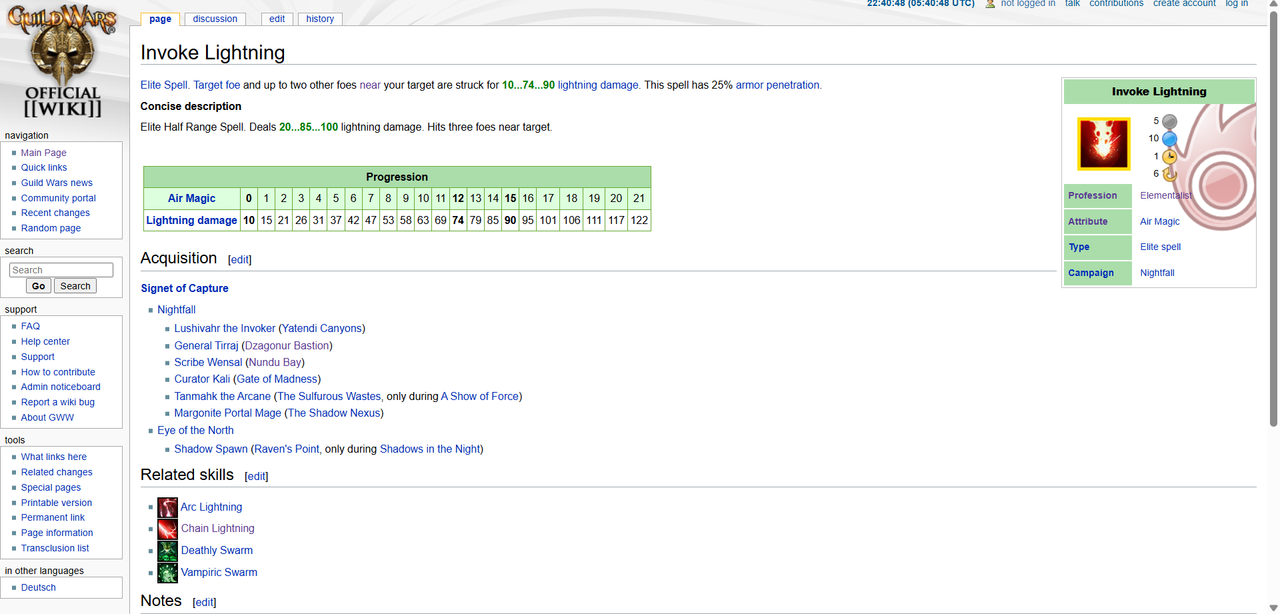Select the page tab

160,19
